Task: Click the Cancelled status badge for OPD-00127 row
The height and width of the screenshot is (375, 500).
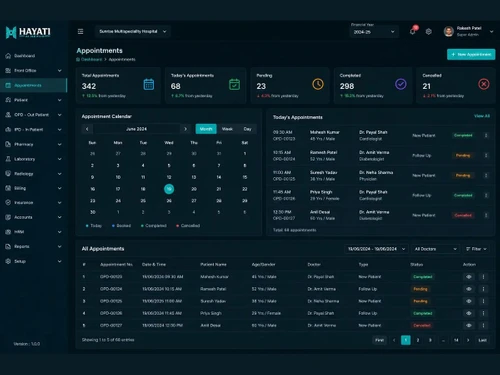Action: point(422,325)
